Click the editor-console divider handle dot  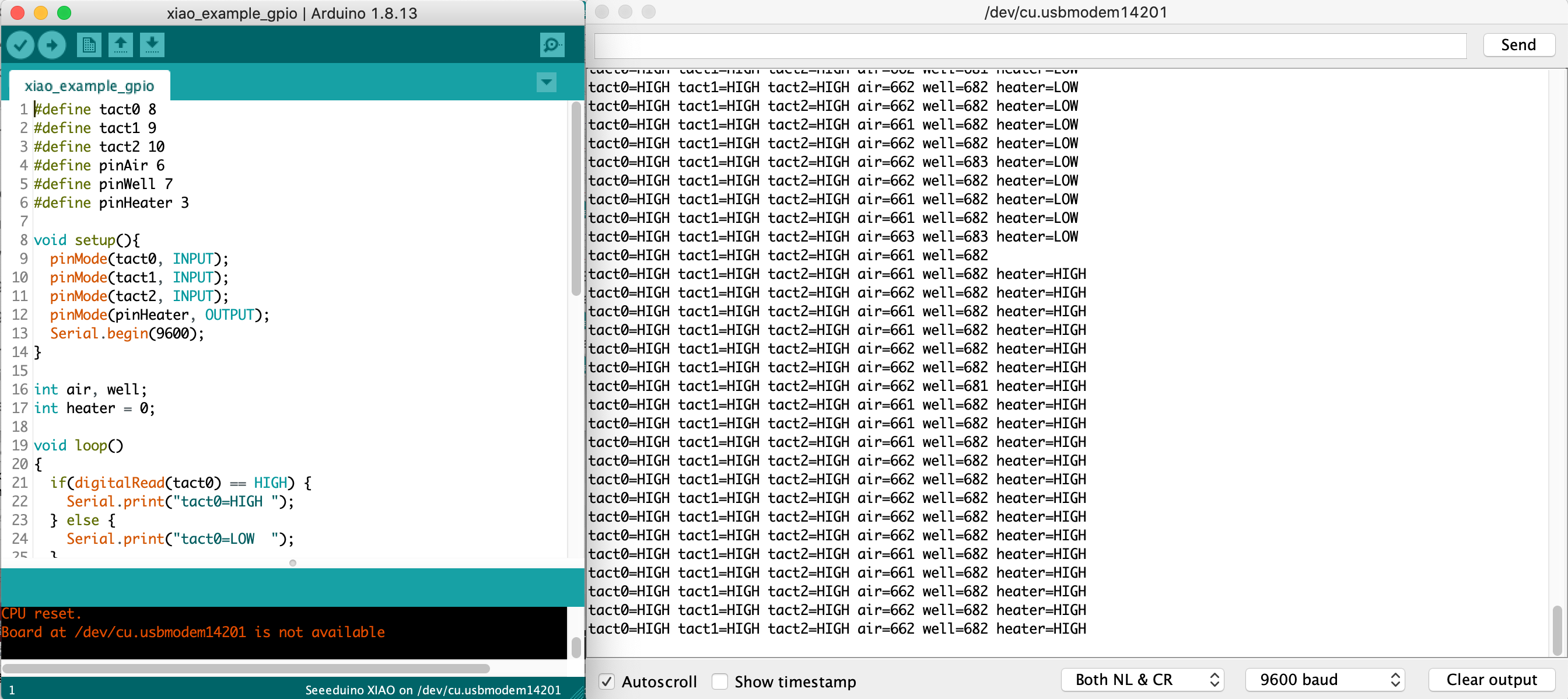tap(293, 563)
